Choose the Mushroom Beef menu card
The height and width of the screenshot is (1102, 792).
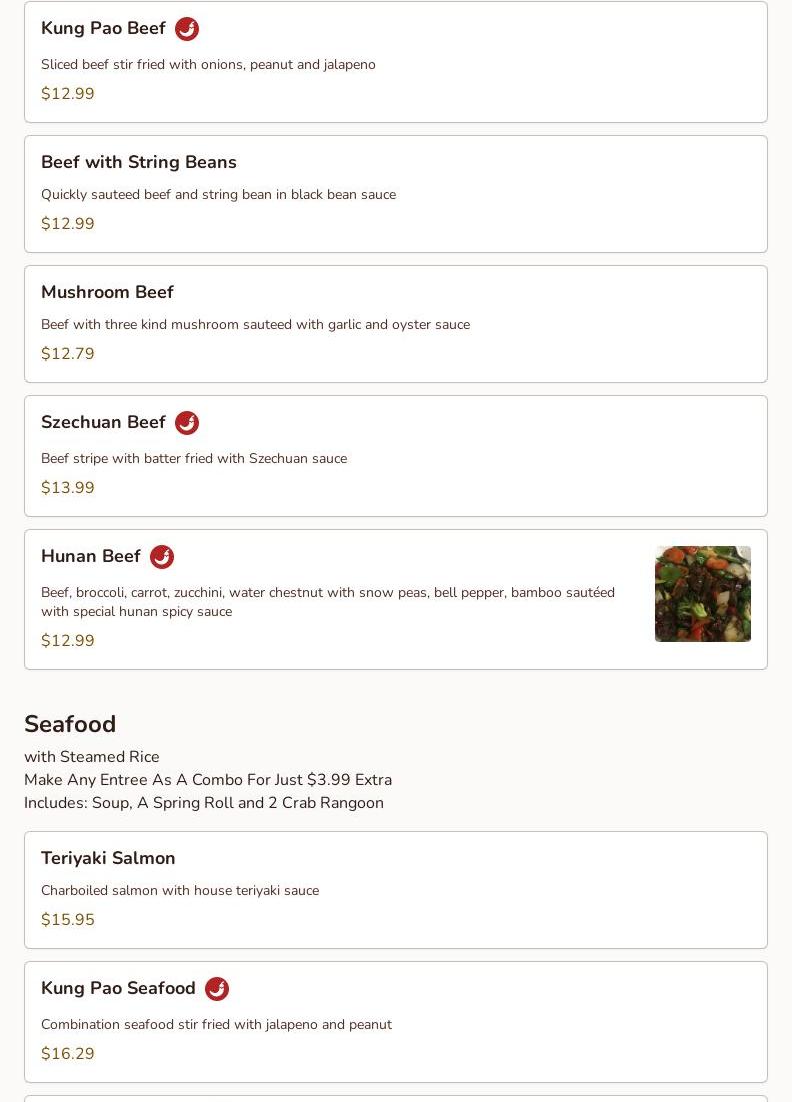point(396,324)
